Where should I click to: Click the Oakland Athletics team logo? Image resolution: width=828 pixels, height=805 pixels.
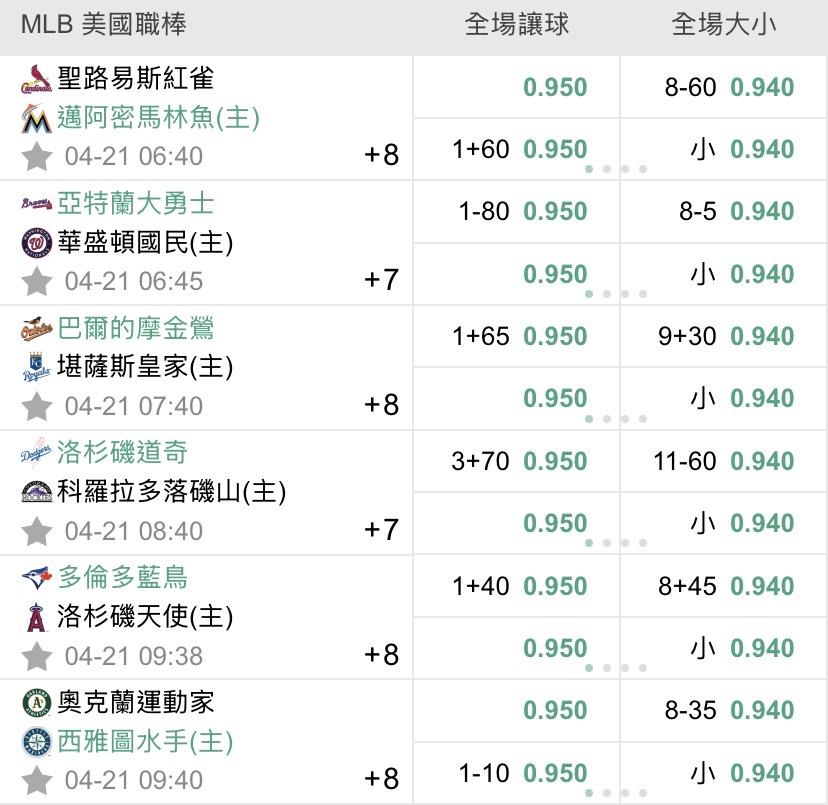coord(36,703)
